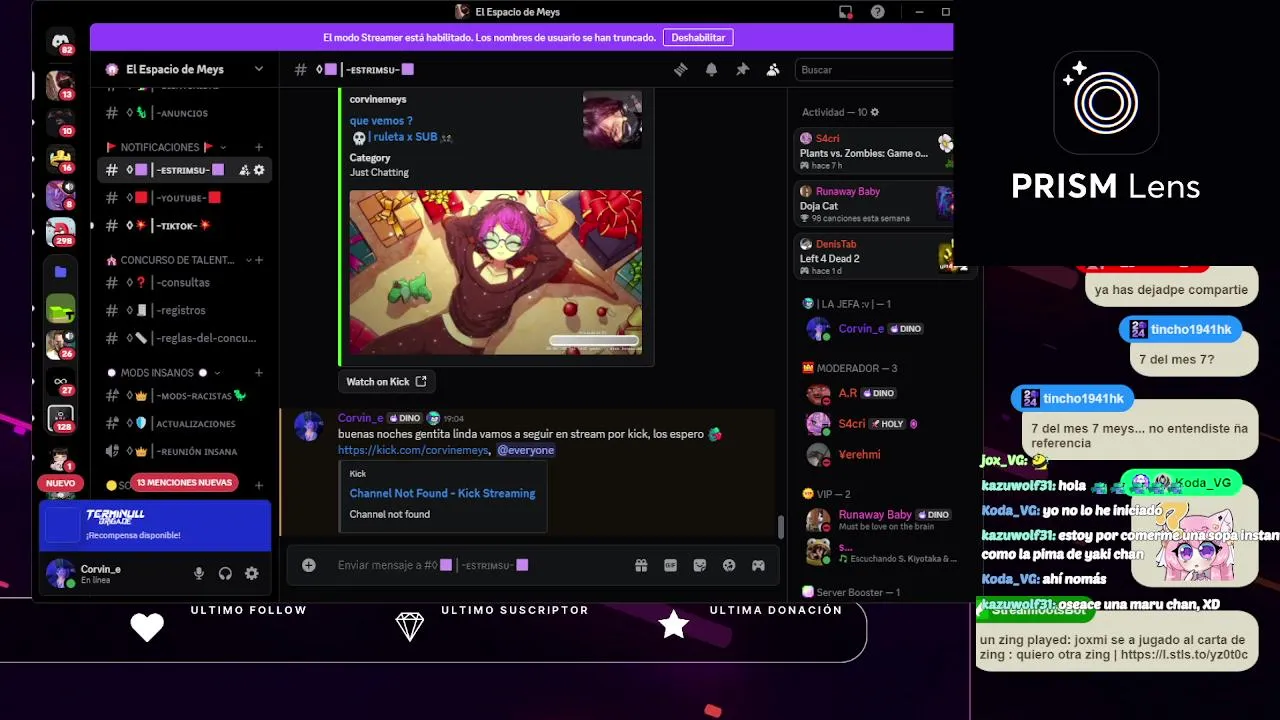1280x720 pixels.
Task: Open the apps controller icon in the message bar
Action: [x=759, y=565]
